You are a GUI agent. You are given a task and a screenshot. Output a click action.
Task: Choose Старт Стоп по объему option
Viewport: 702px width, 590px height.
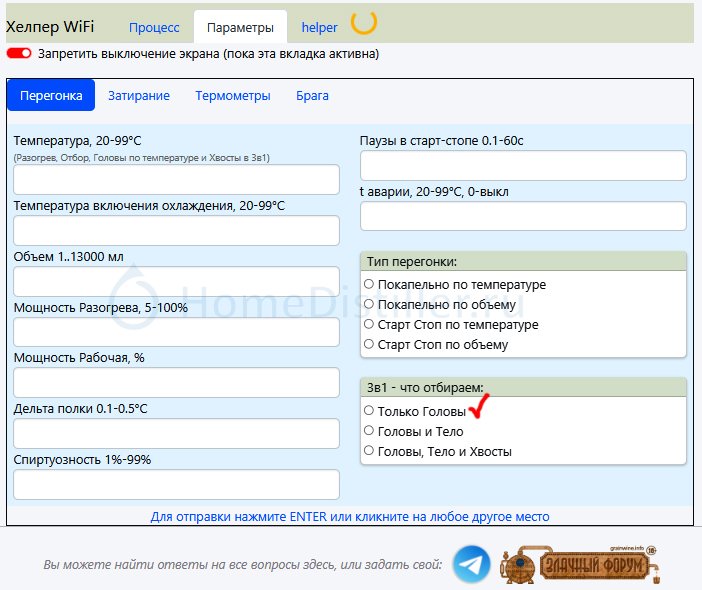tap(369, 344)
